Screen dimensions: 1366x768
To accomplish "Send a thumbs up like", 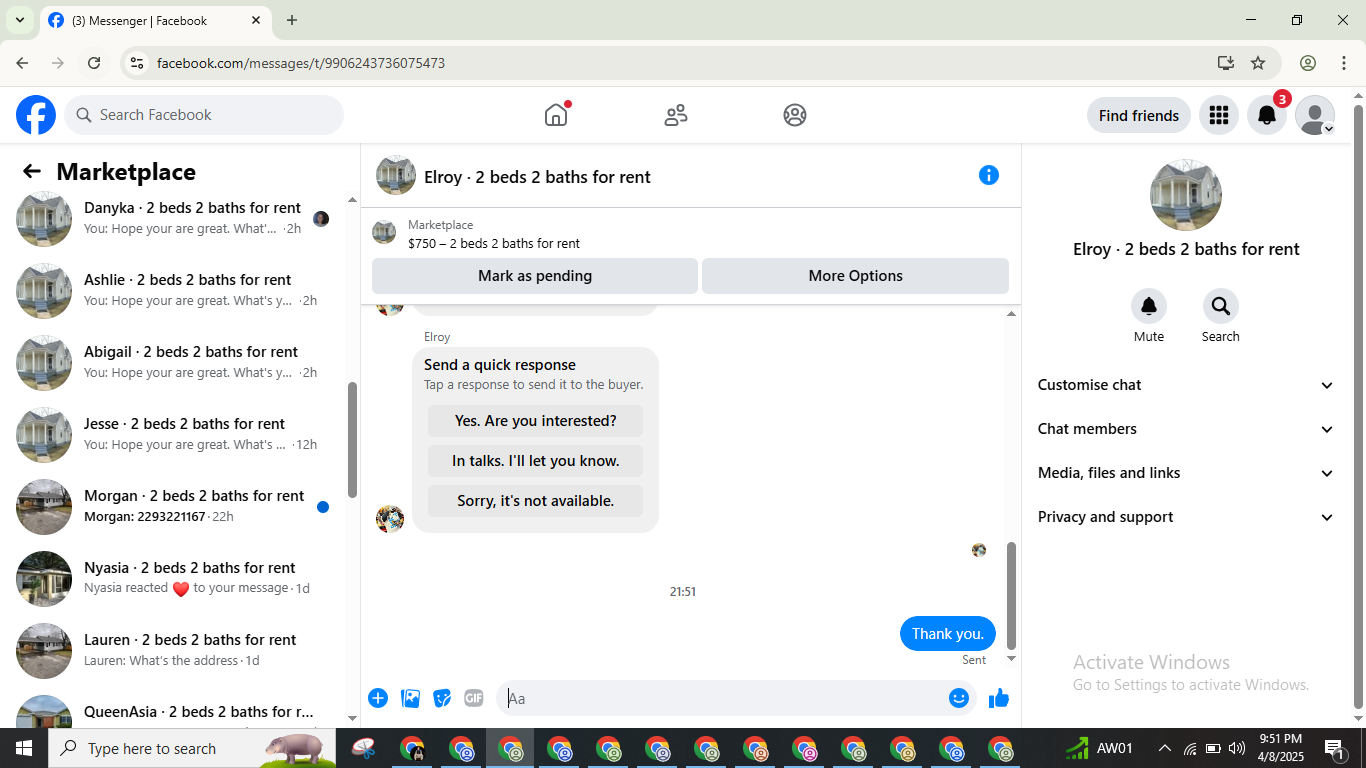I will [998, 698].
